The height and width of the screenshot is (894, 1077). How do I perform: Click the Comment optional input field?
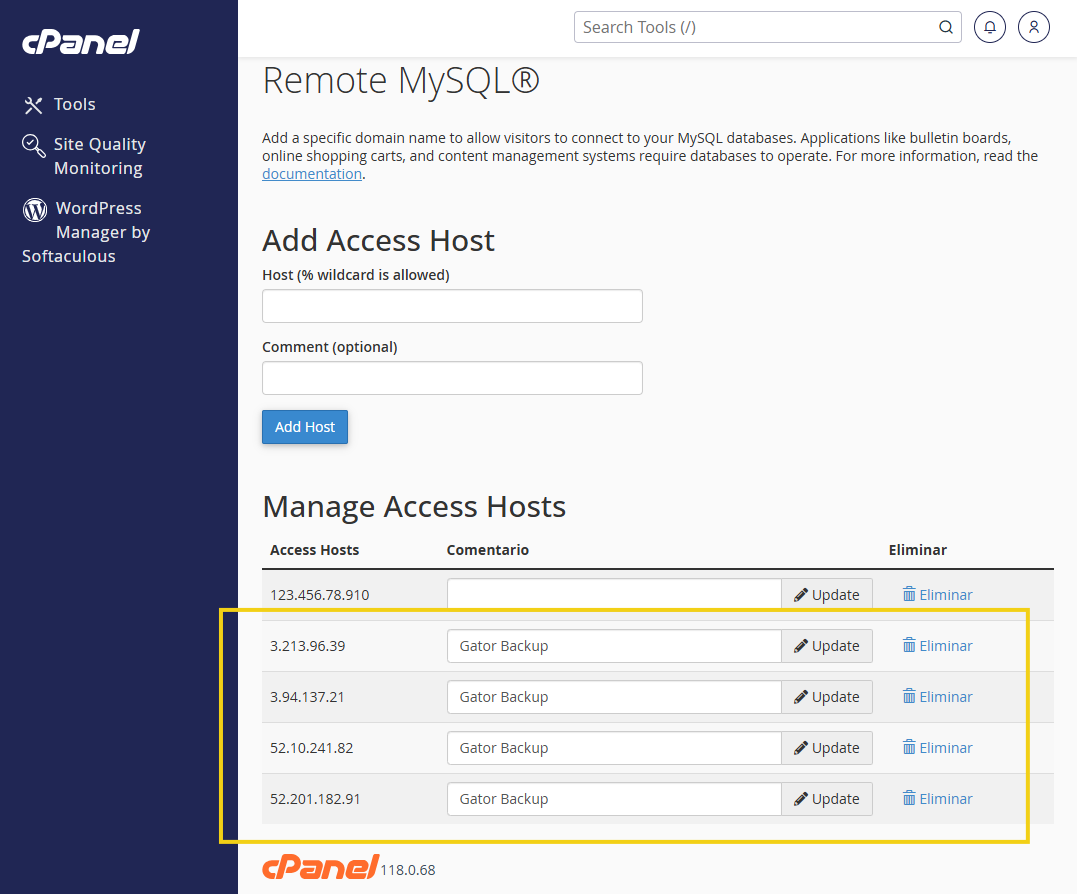pos(452,378)
